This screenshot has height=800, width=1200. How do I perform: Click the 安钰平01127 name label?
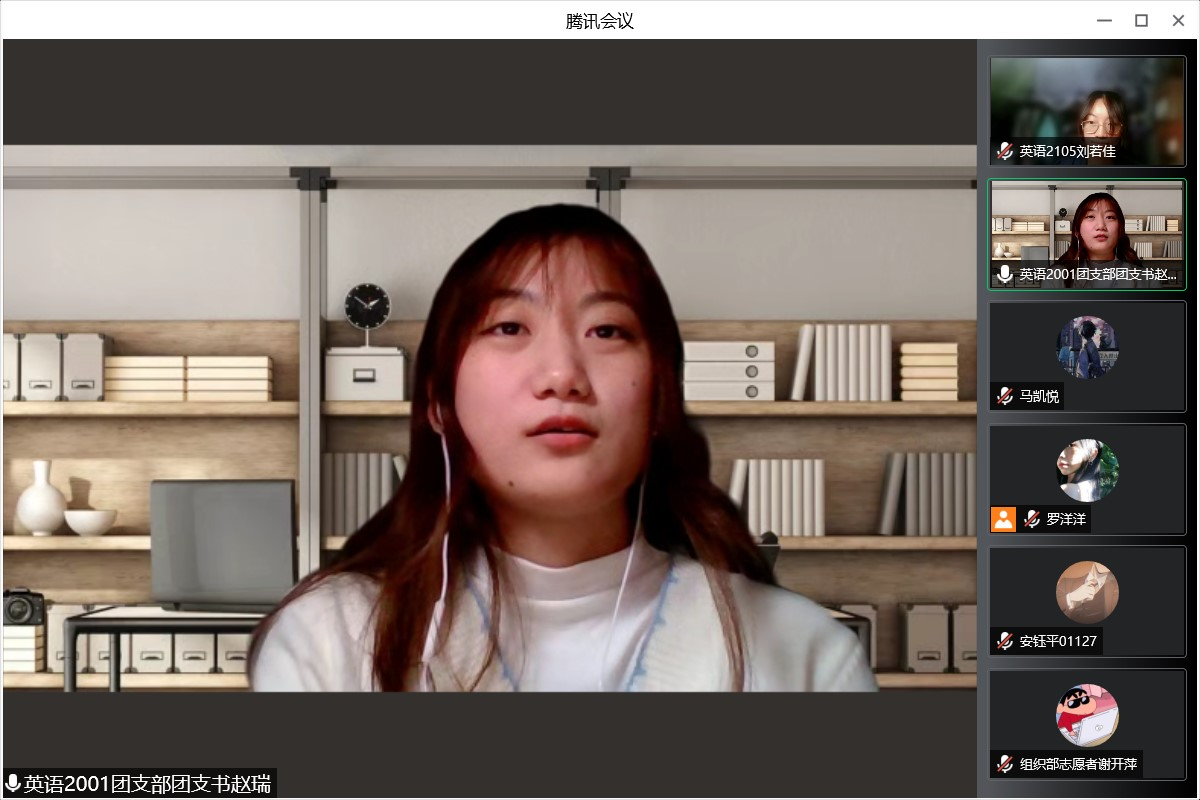[x=1059, y=641]
